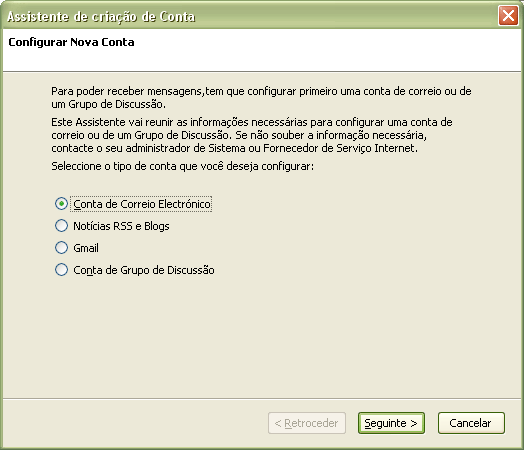Click the 'Notícias RSS e Blogs' label text
This screenshot has width=524, height=450.
(121, 226)
